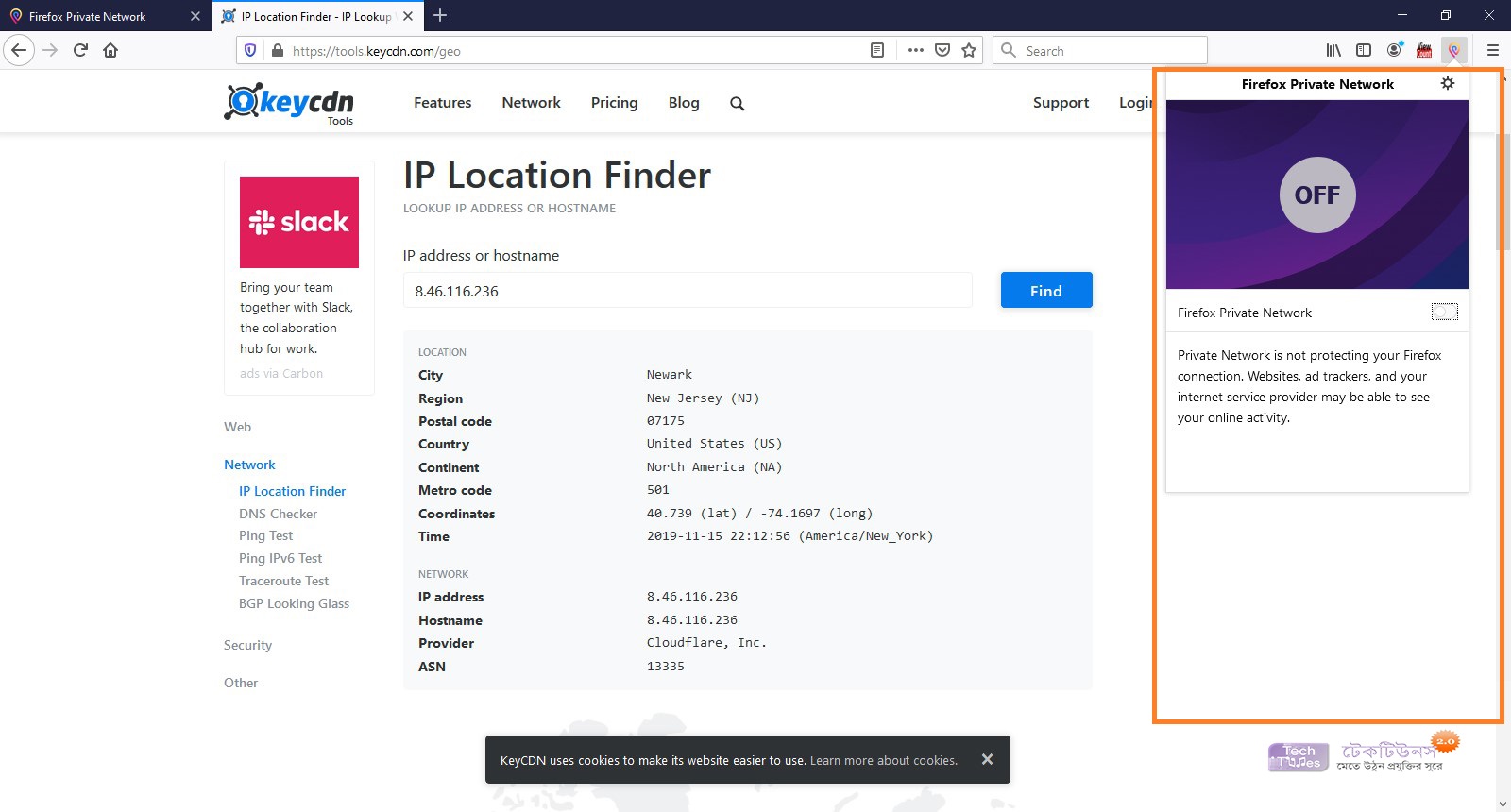Image resolution: width=1511 pixels, height=812 pixels.
Task: Open the BGP Looking Glass tool
Action: pyautogui.click(x=294, y=603)
